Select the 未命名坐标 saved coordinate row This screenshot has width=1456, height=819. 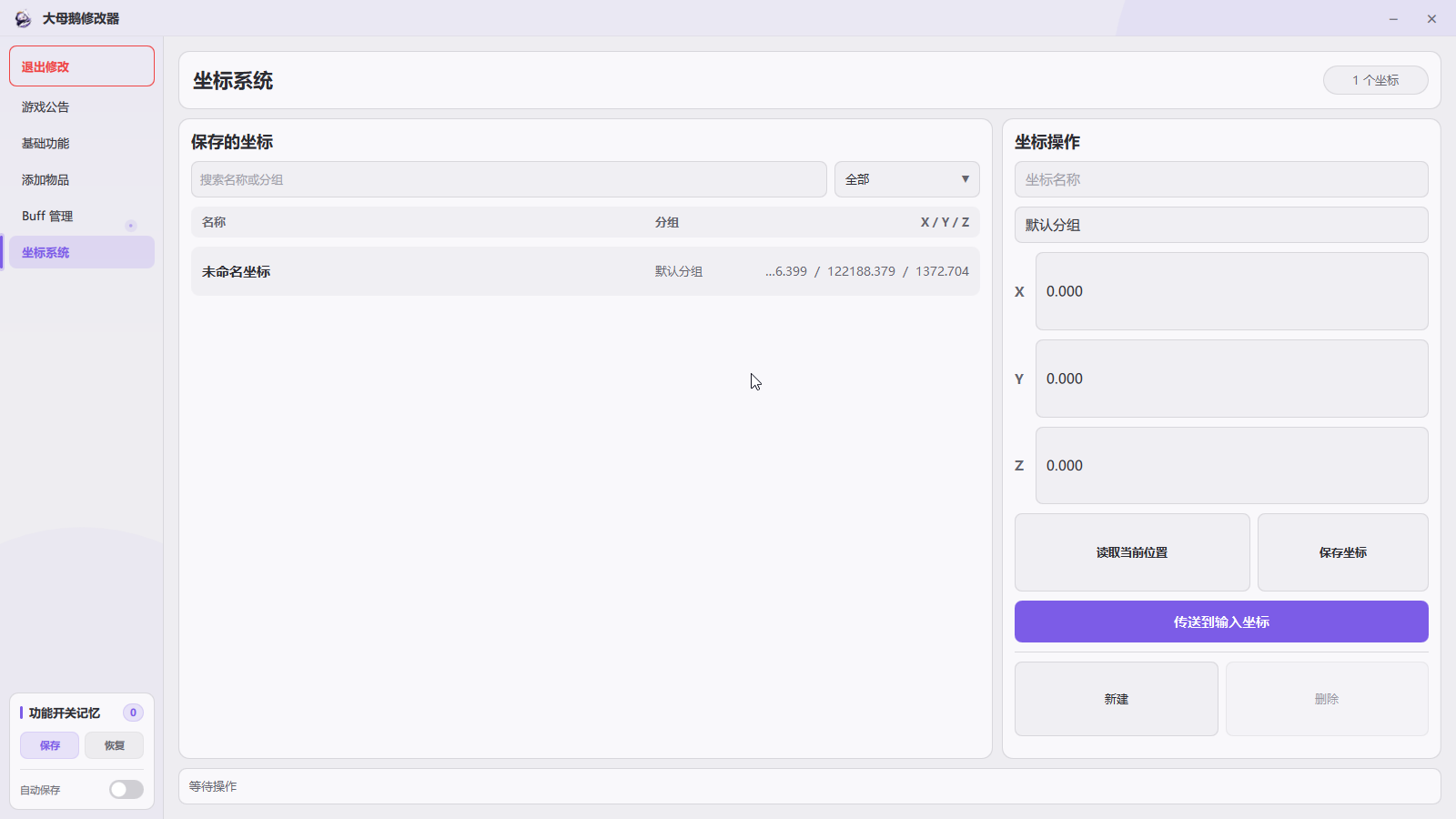[x=585, y=271]
